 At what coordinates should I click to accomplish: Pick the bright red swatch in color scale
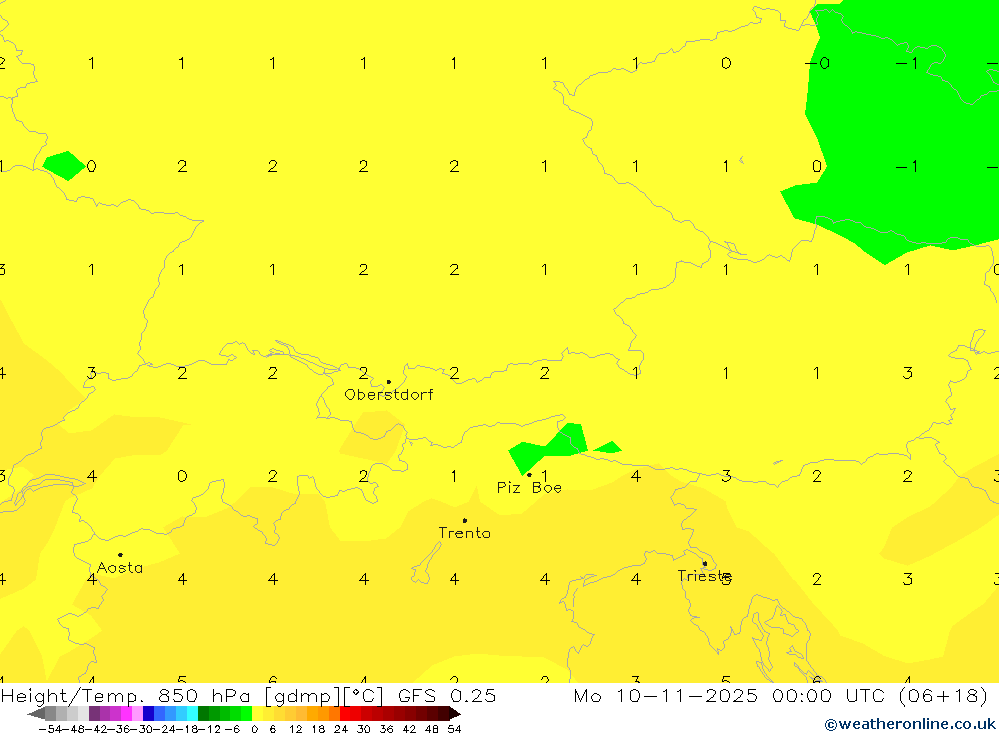345,714
